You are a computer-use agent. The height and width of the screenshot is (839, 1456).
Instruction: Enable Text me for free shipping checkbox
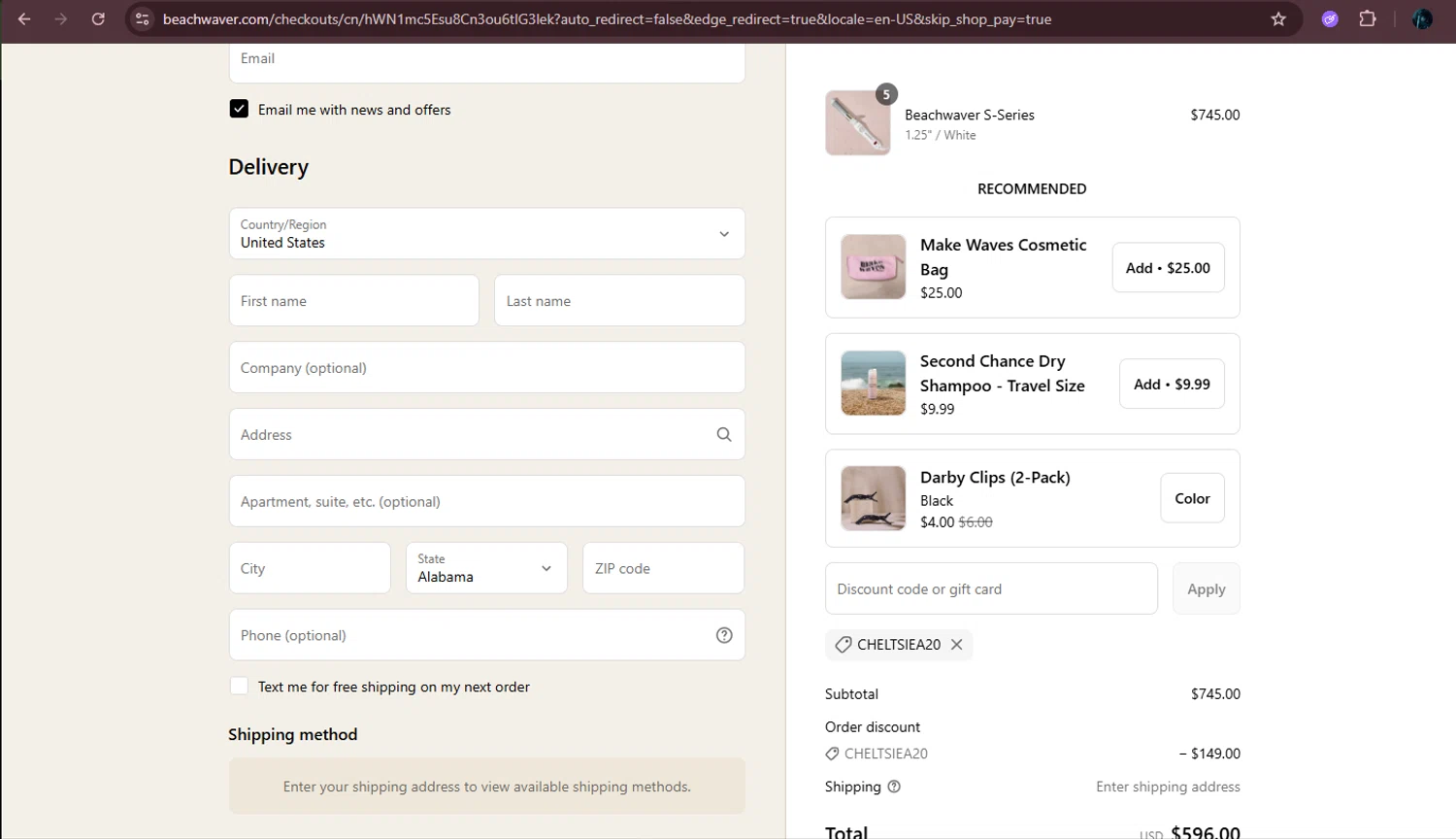(239, 686)
